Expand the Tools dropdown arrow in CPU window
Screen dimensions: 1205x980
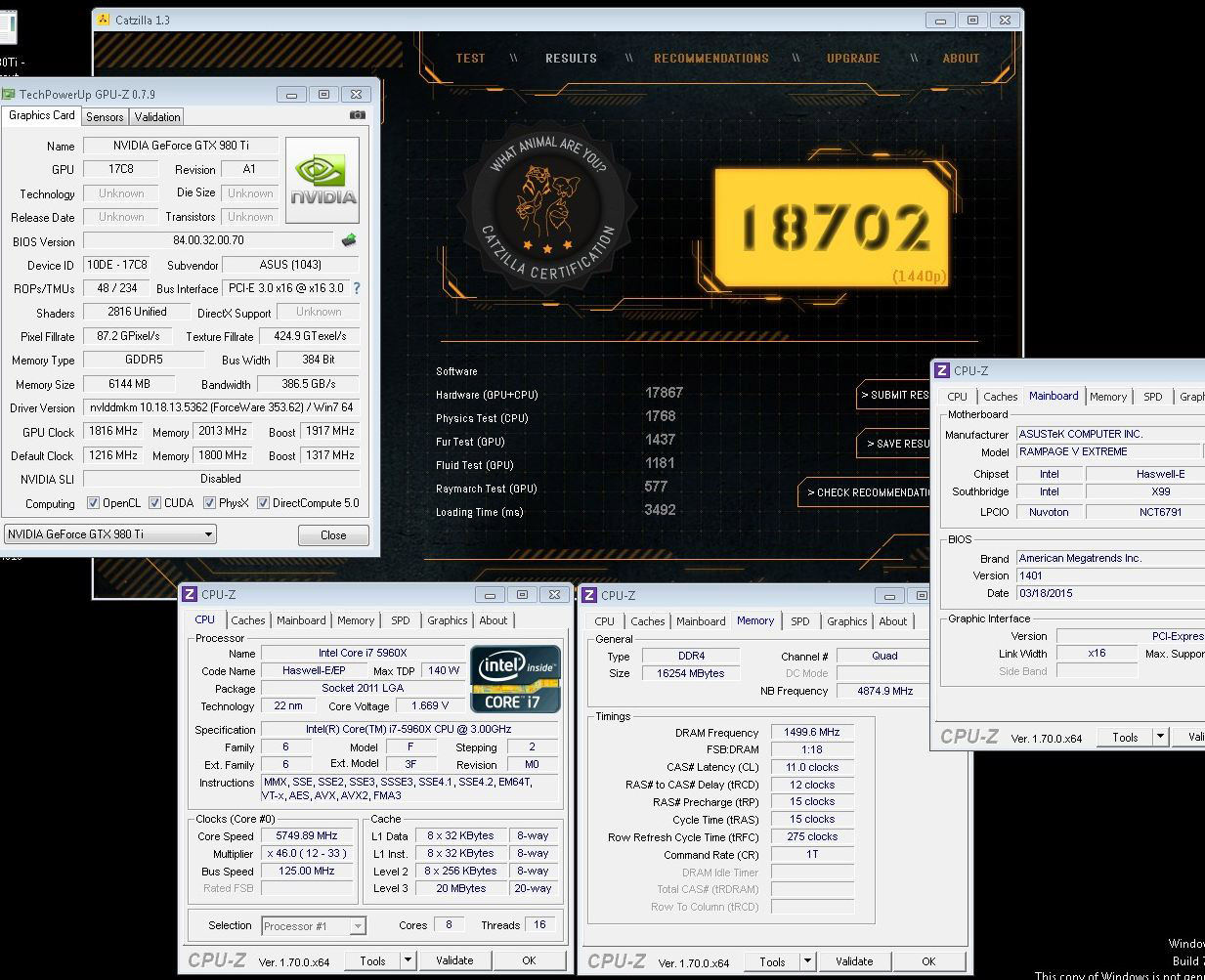(408, 960)
